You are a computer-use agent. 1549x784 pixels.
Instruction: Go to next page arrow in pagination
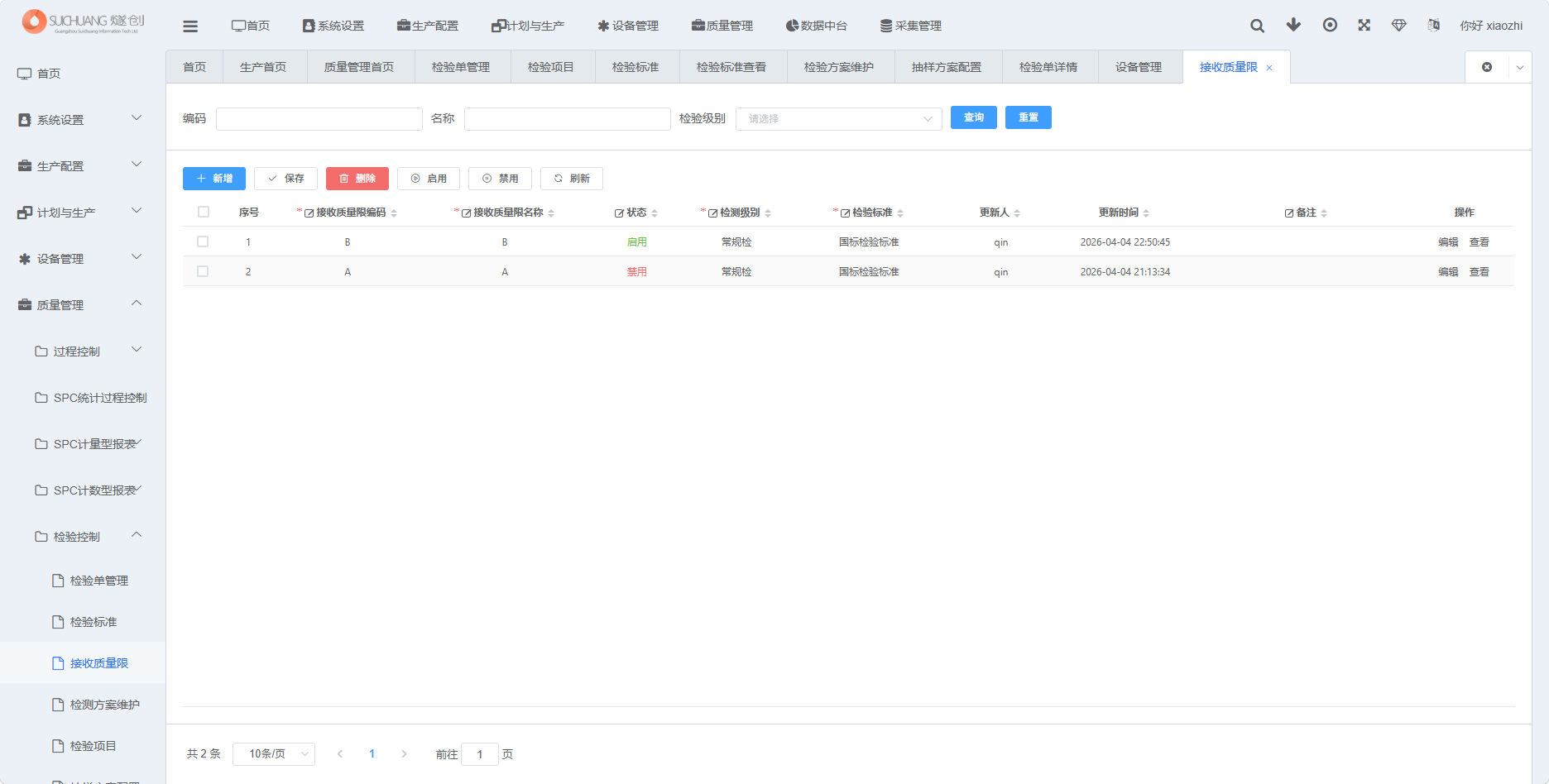[404, 754]
